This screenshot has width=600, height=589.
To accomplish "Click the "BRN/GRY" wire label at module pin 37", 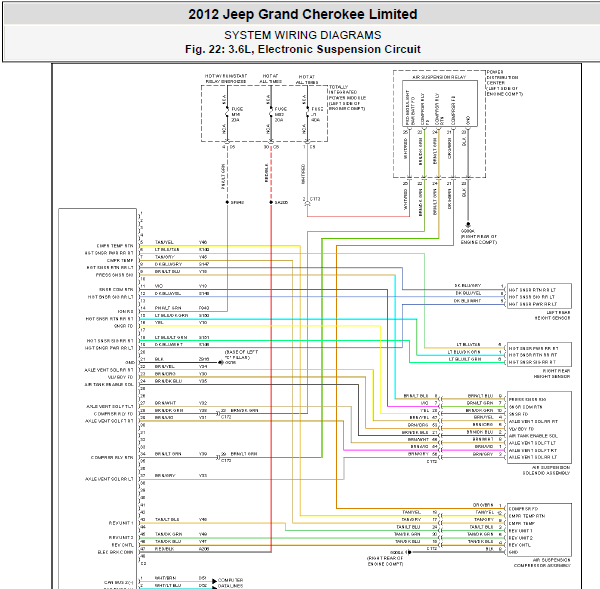I will click(x=165, y=476).
